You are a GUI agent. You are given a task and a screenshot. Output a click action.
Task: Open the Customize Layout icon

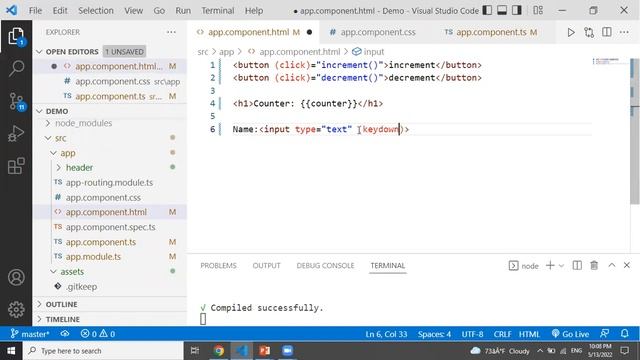click(x=538, y=10)
